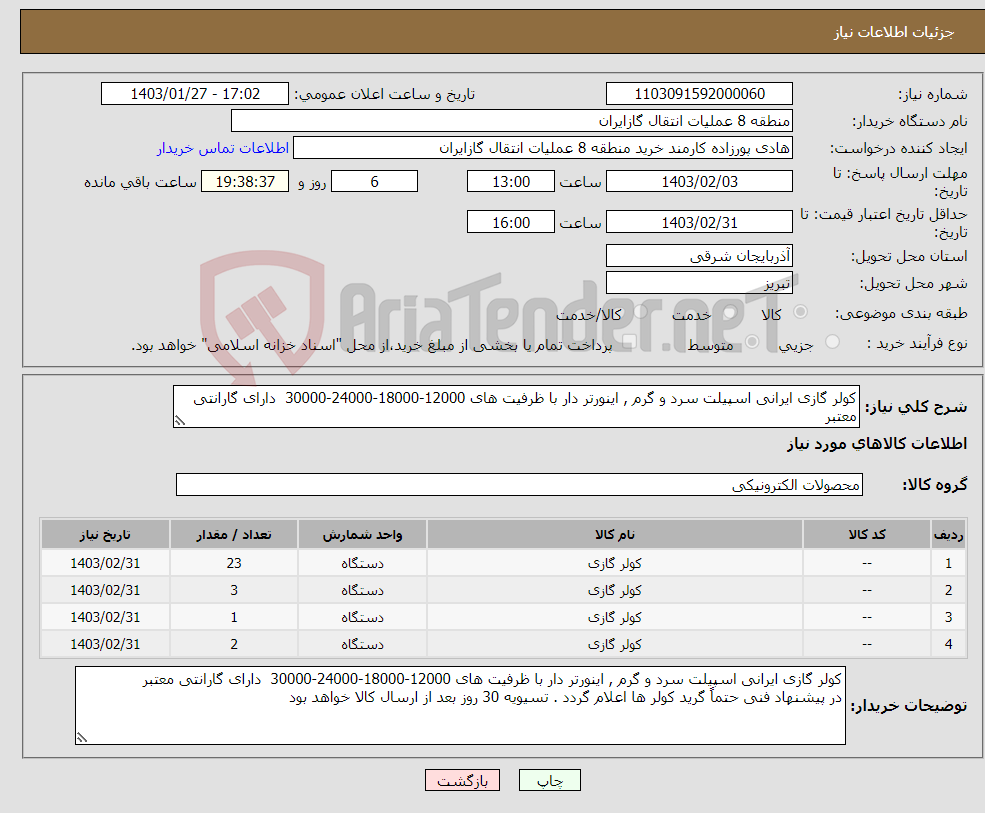Click the دستگاه unit cell in row 2
This screenshot has width=985, height=813.
362,590
